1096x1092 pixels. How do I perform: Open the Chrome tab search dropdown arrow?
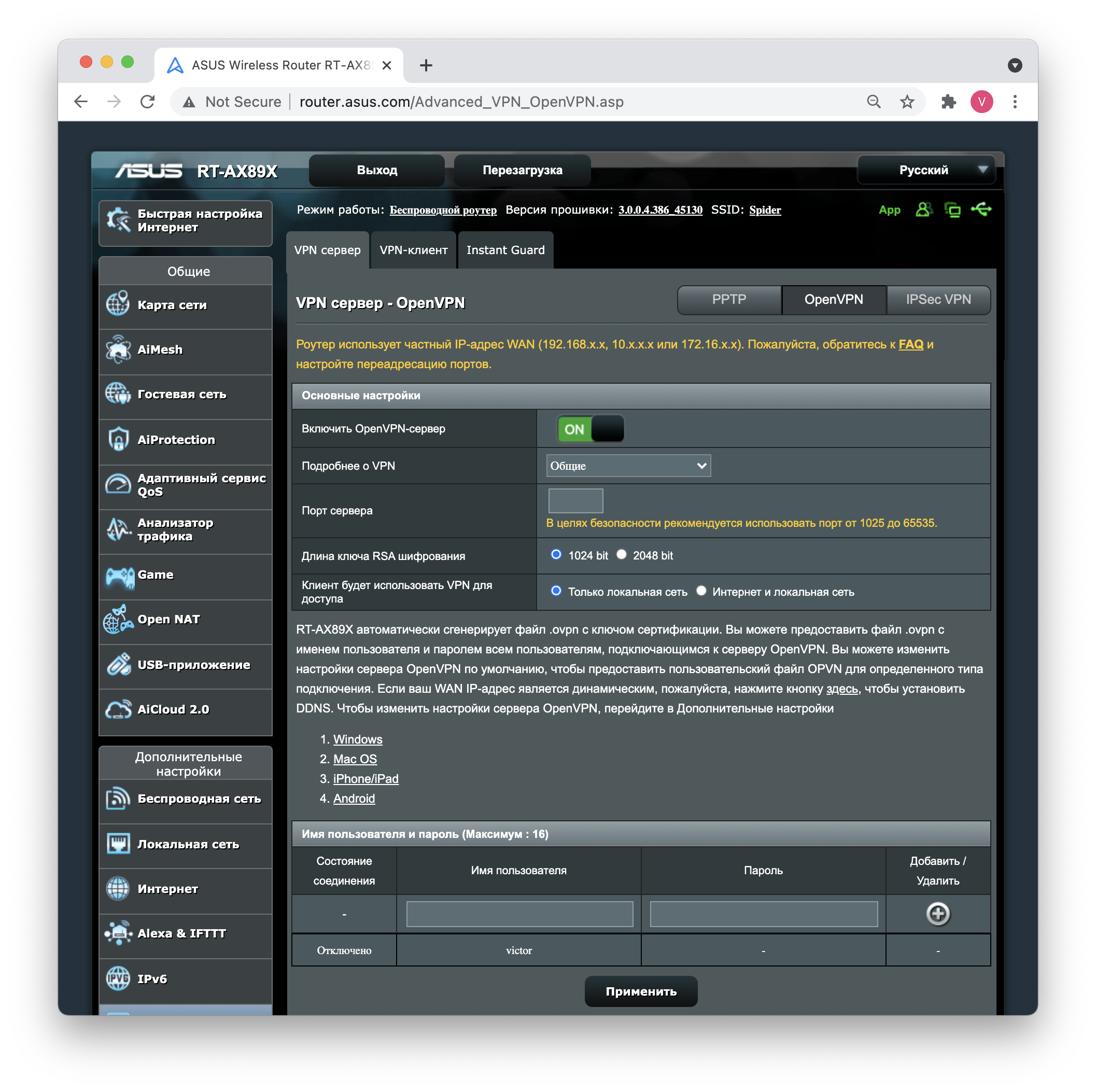click(1015, 65)
